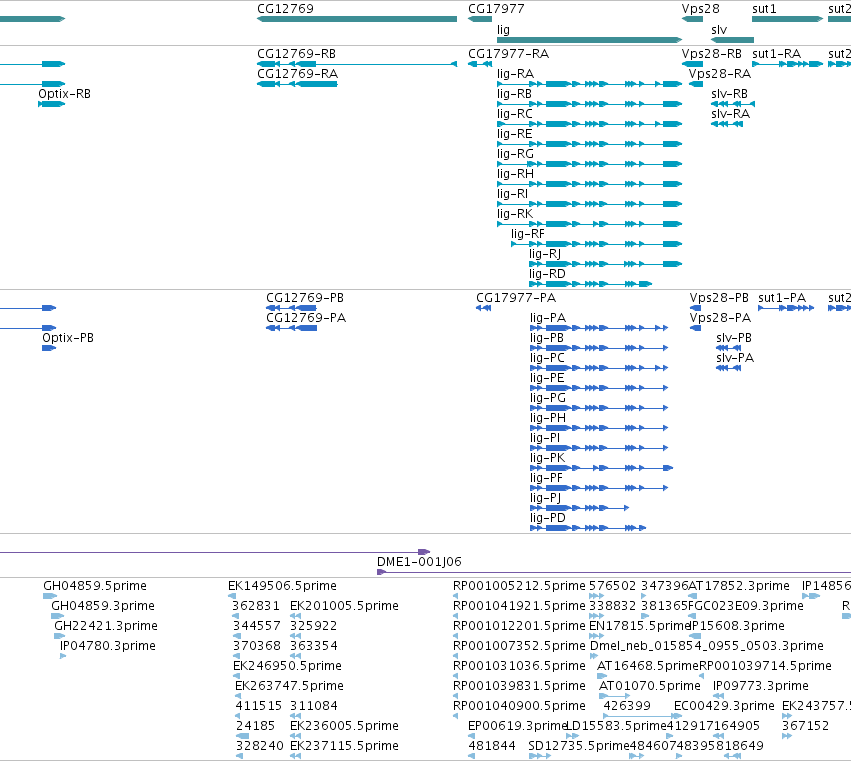Image resolution: width=851 pixels, height=761 pixels.
Task: Click the IP09773.3prime EST label
Action: coord(761,686)
